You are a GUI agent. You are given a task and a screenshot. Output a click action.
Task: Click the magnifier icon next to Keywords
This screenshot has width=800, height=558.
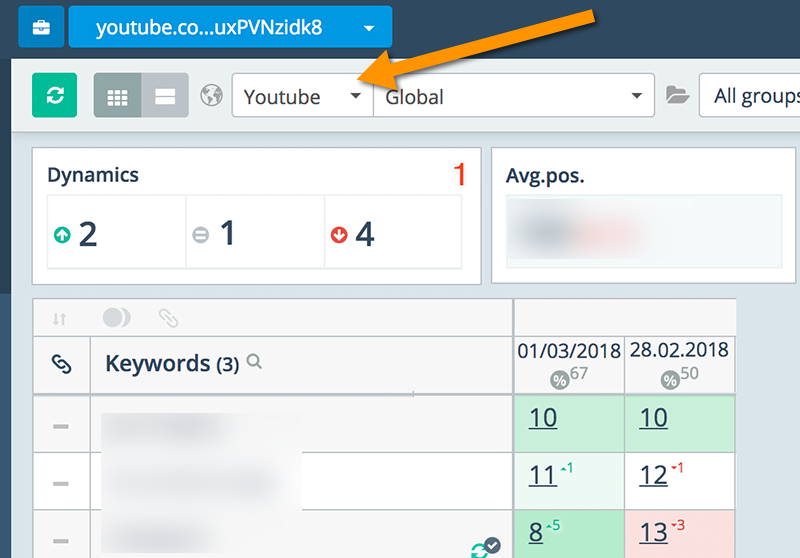(254, 363)
